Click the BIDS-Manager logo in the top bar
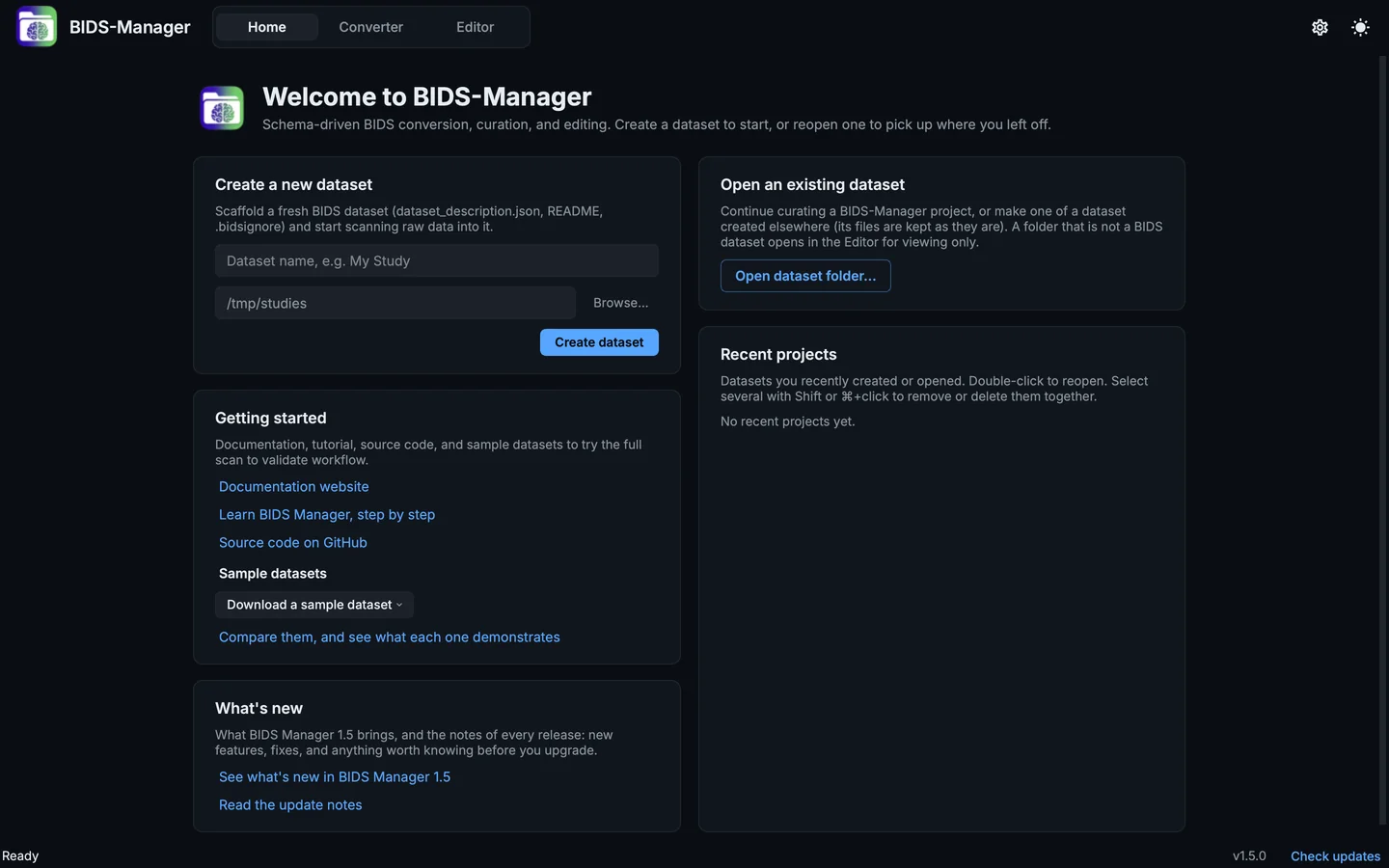 37,27
